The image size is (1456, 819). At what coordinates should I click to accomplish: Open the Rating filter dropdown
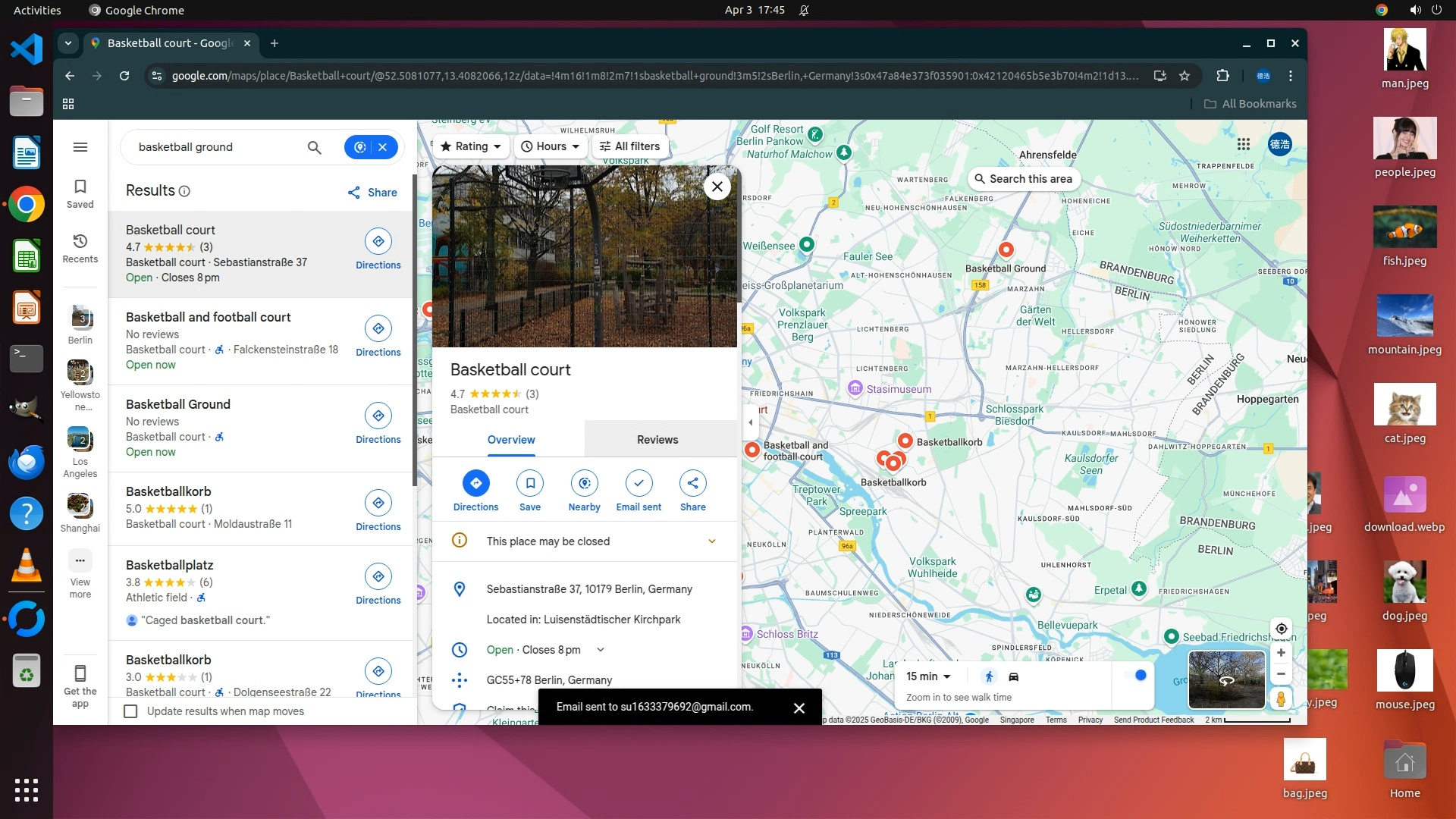470,146
